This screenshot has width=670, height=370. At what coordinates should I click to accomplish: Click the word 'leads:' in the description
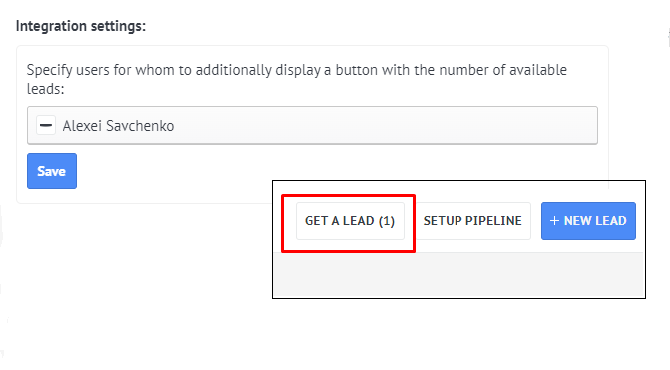tap(45, 89)
